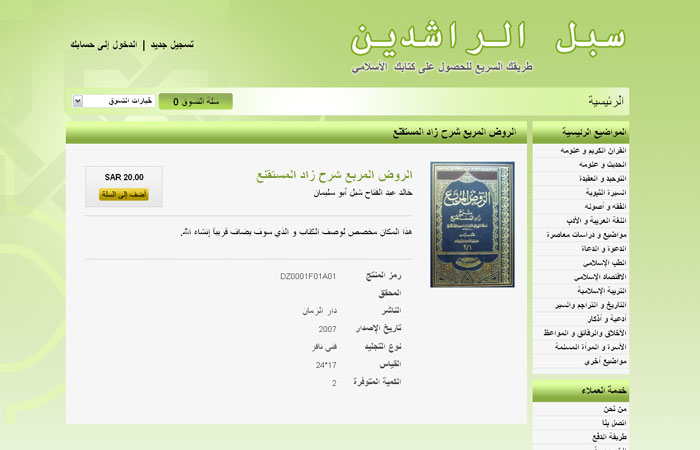This screenshot has width=700, height=450.
Task: Click publisher value دار الزمان
Action: pos(320,311)
